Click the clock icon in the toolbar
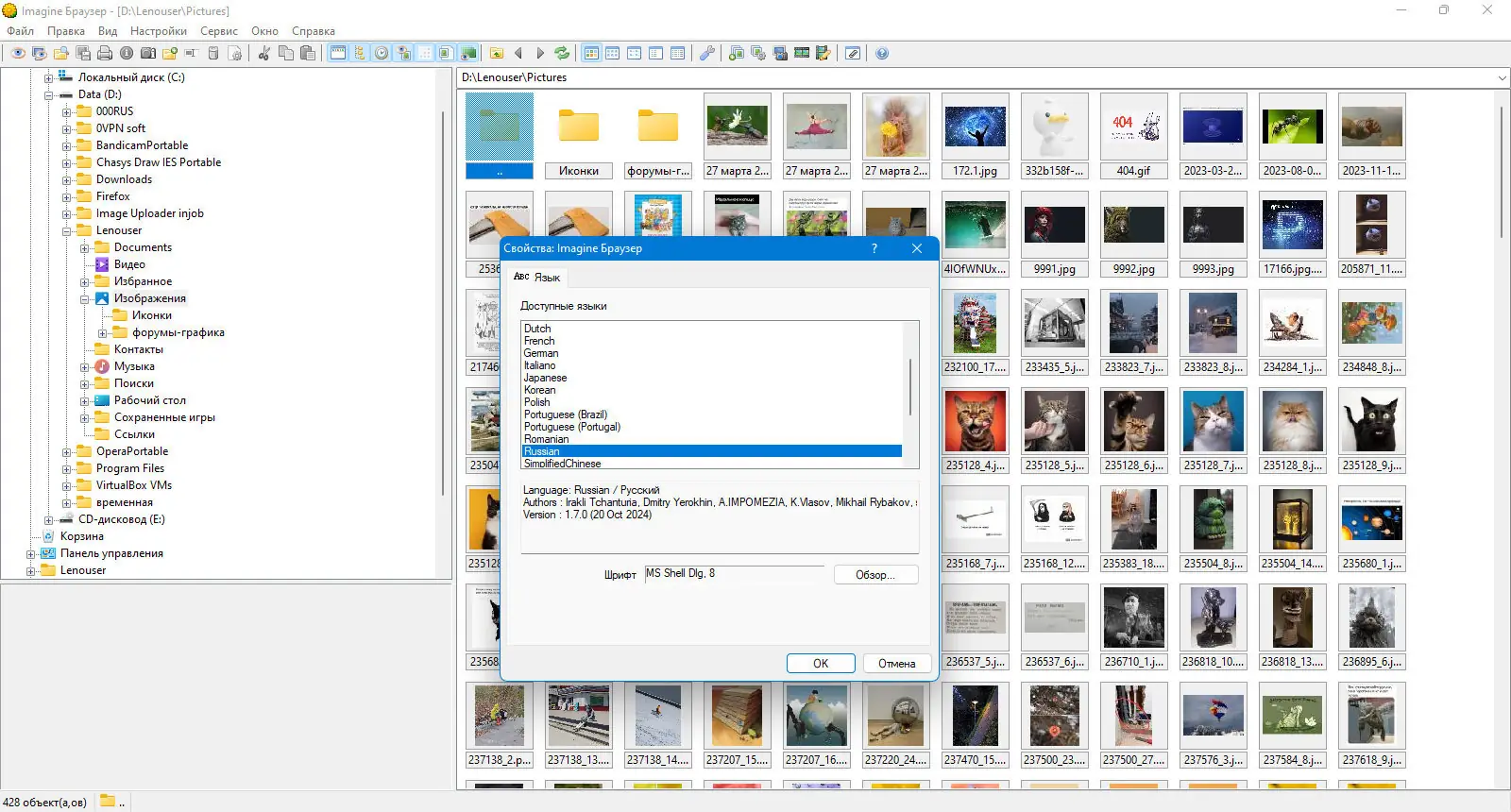Image resolution: width=1511 pixels, height=812 pixels. pos(382,54)
